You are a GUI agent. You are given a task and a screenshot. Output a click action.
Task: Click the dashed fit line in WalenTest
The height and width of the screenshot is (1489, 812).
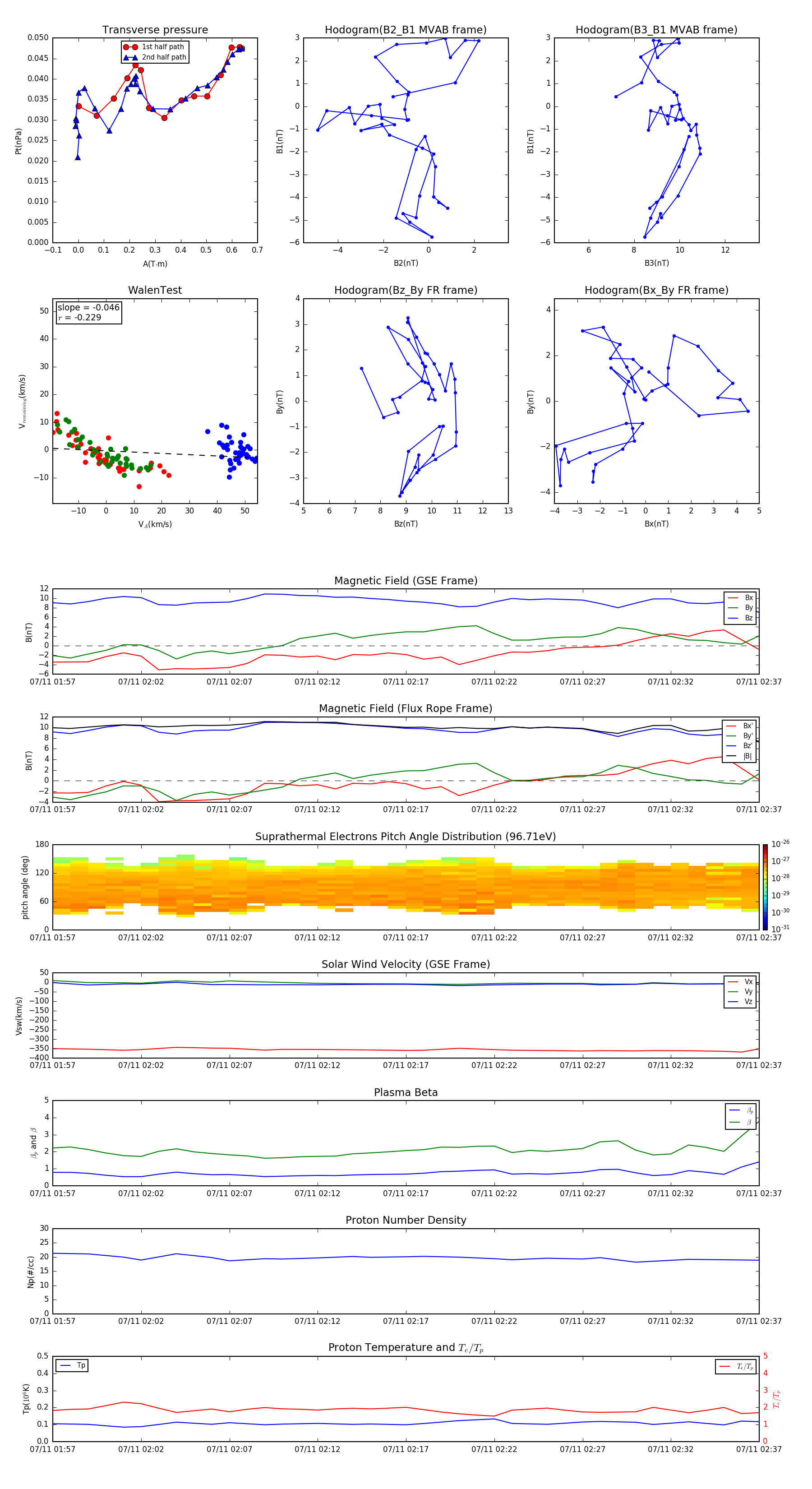pyautogui.click(x=155, y=452)
